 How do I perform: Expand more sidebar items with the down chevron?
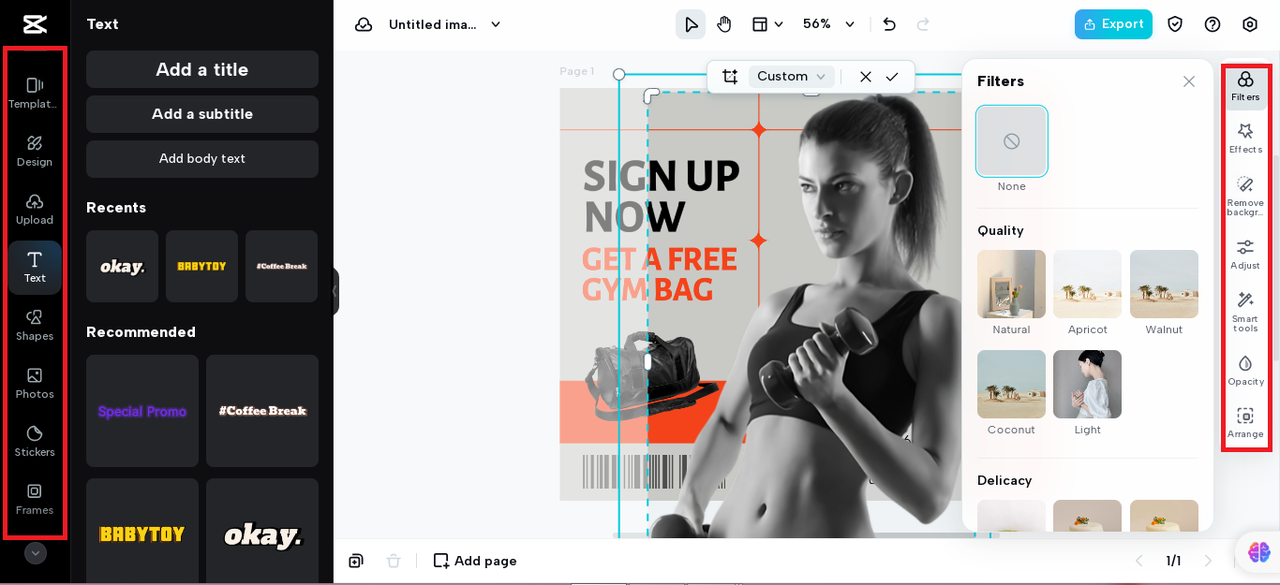point(35,553)
